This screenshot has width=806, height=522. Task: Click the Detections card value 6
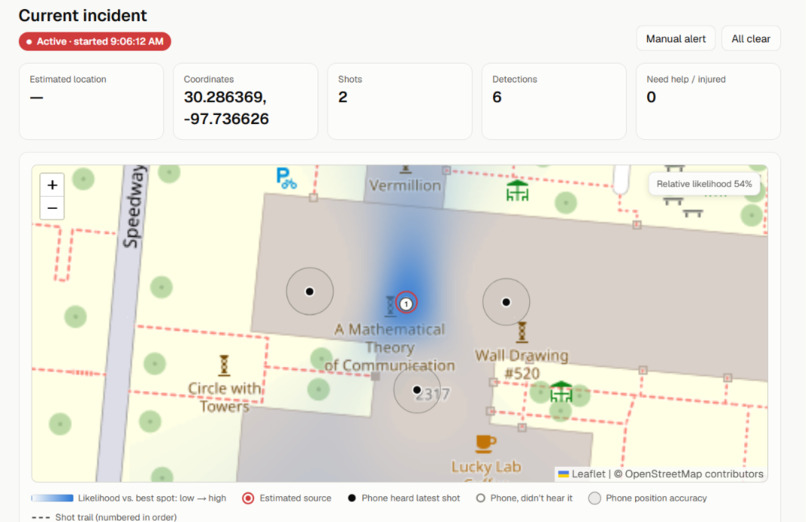tap(497, 97)
